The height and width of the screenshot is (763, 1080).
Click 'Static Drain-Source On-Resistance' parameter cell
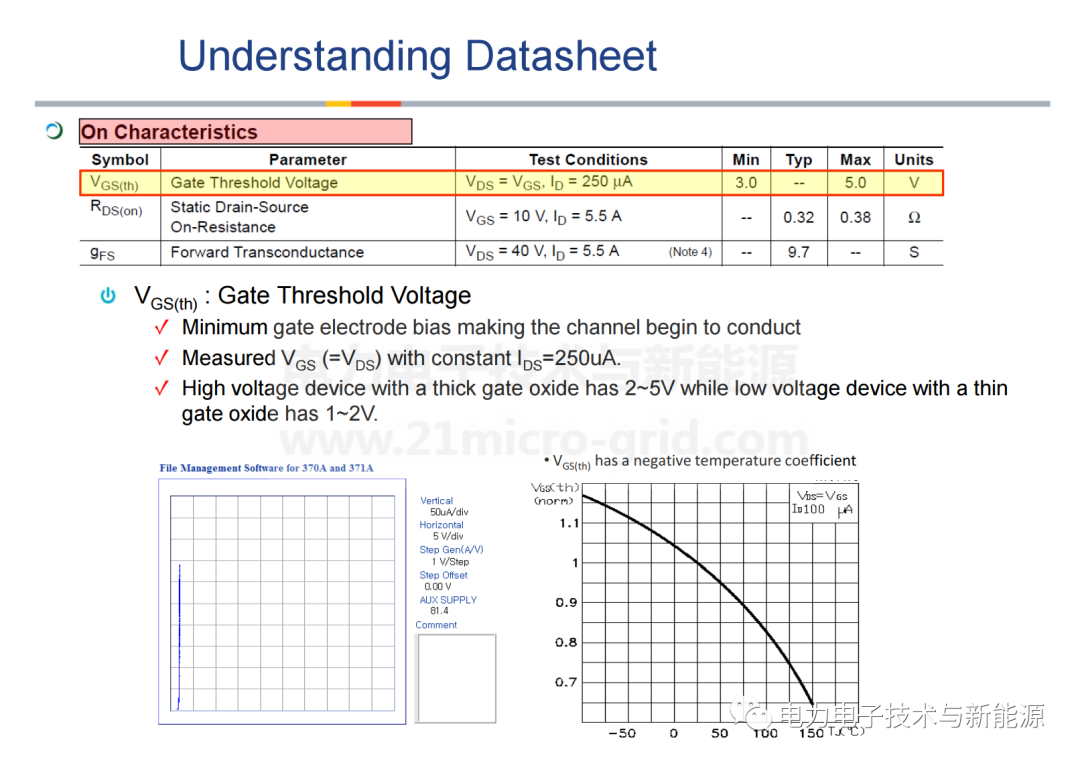tap(239, 217)
